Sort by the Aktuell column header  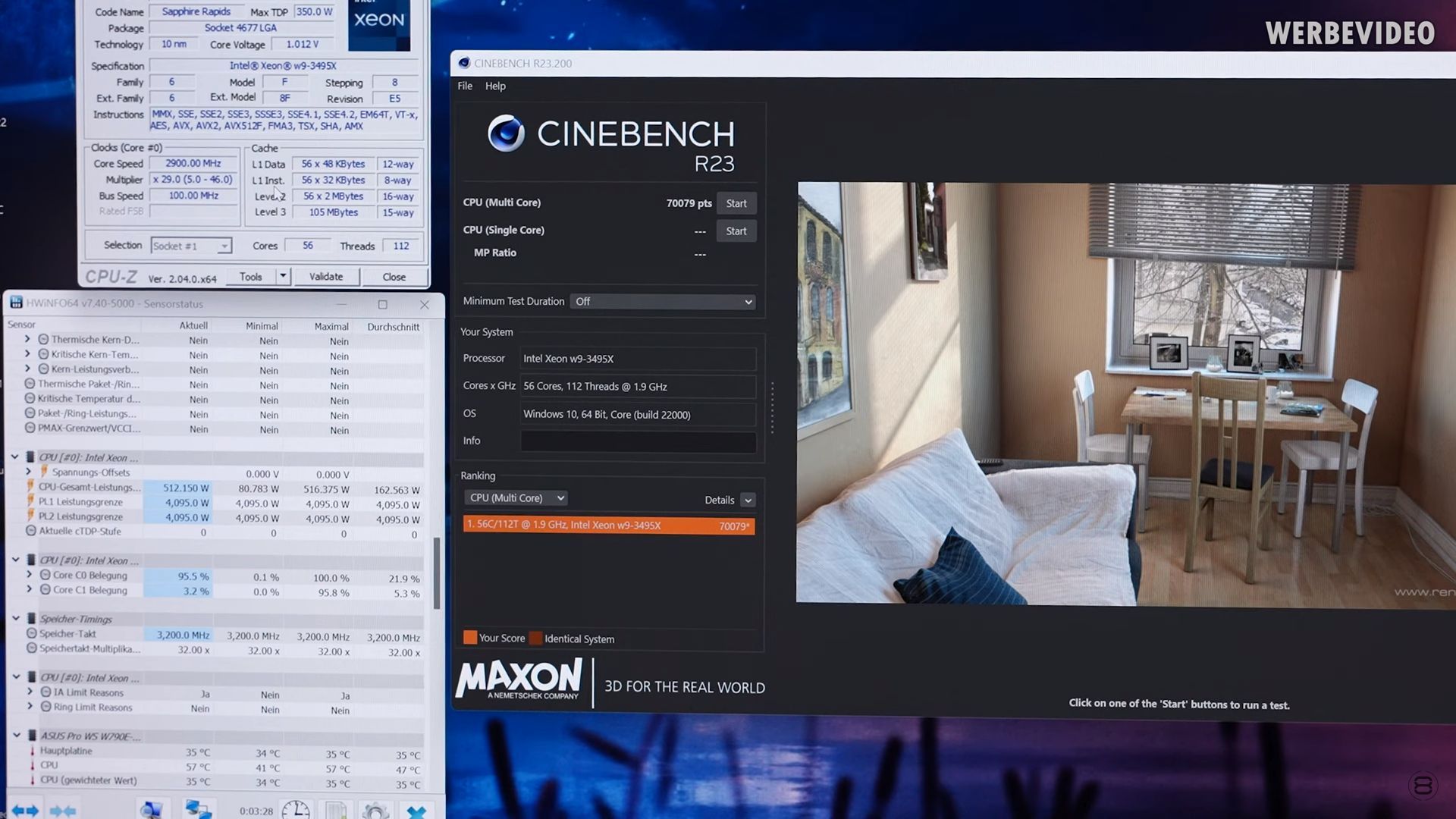point(193,325)
